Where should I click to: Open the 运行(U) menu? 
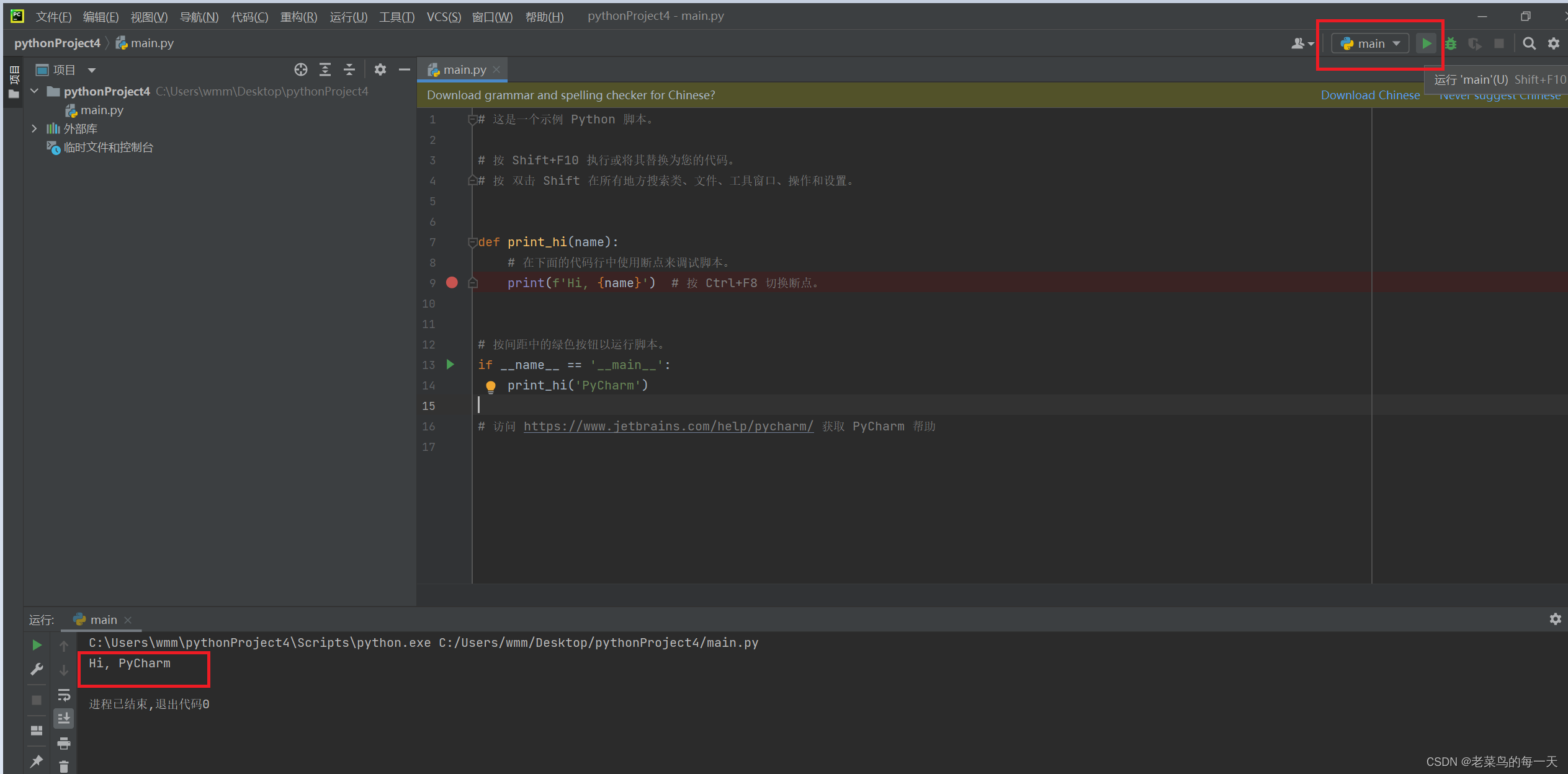click(x=348, y=17)
